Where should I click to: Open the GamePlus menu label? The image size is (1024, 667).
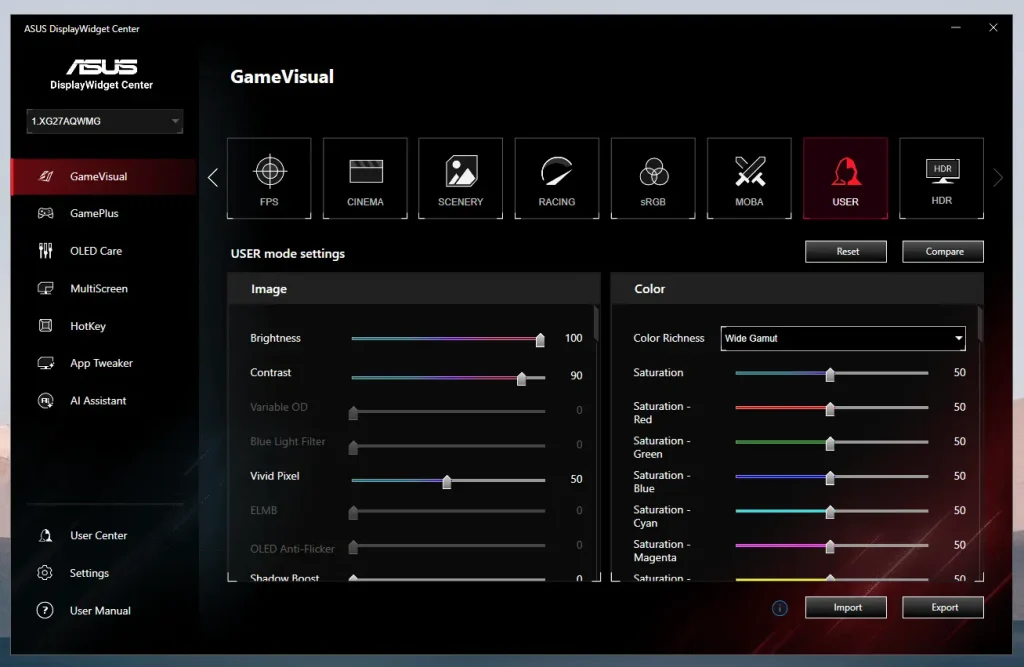point(94,214)
